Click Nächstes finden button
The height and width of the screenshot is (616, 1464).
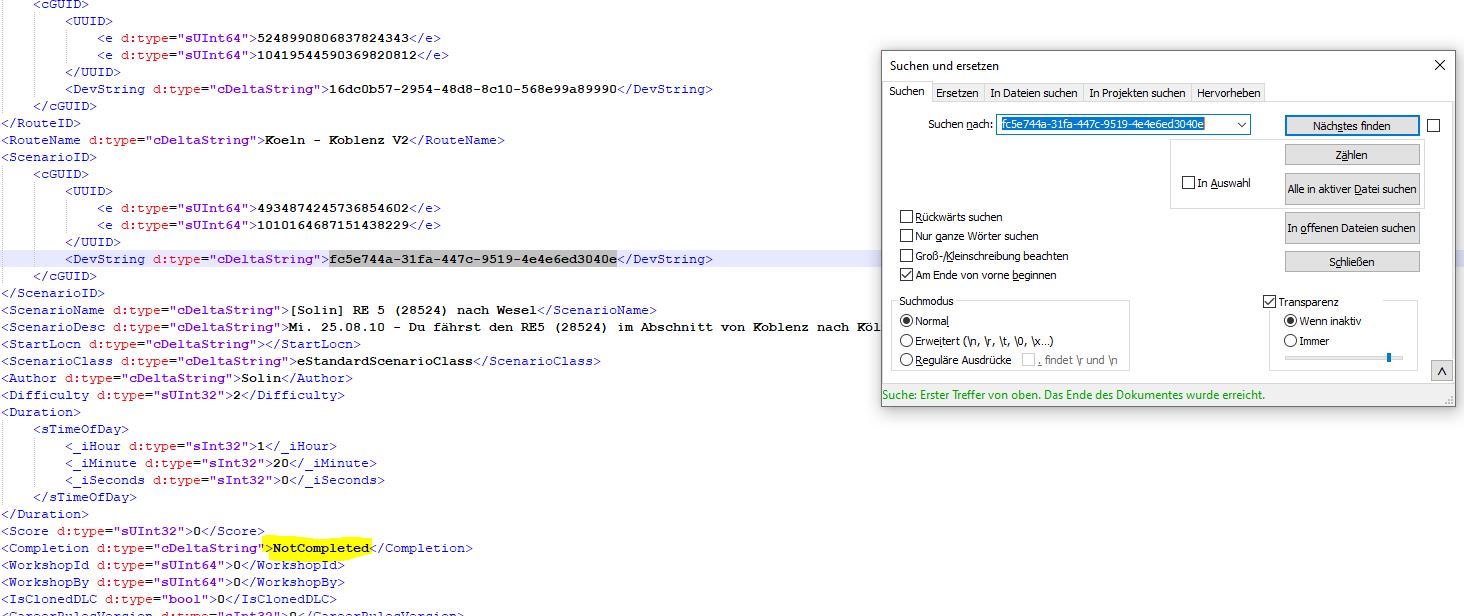click(x=1351, y=126)
